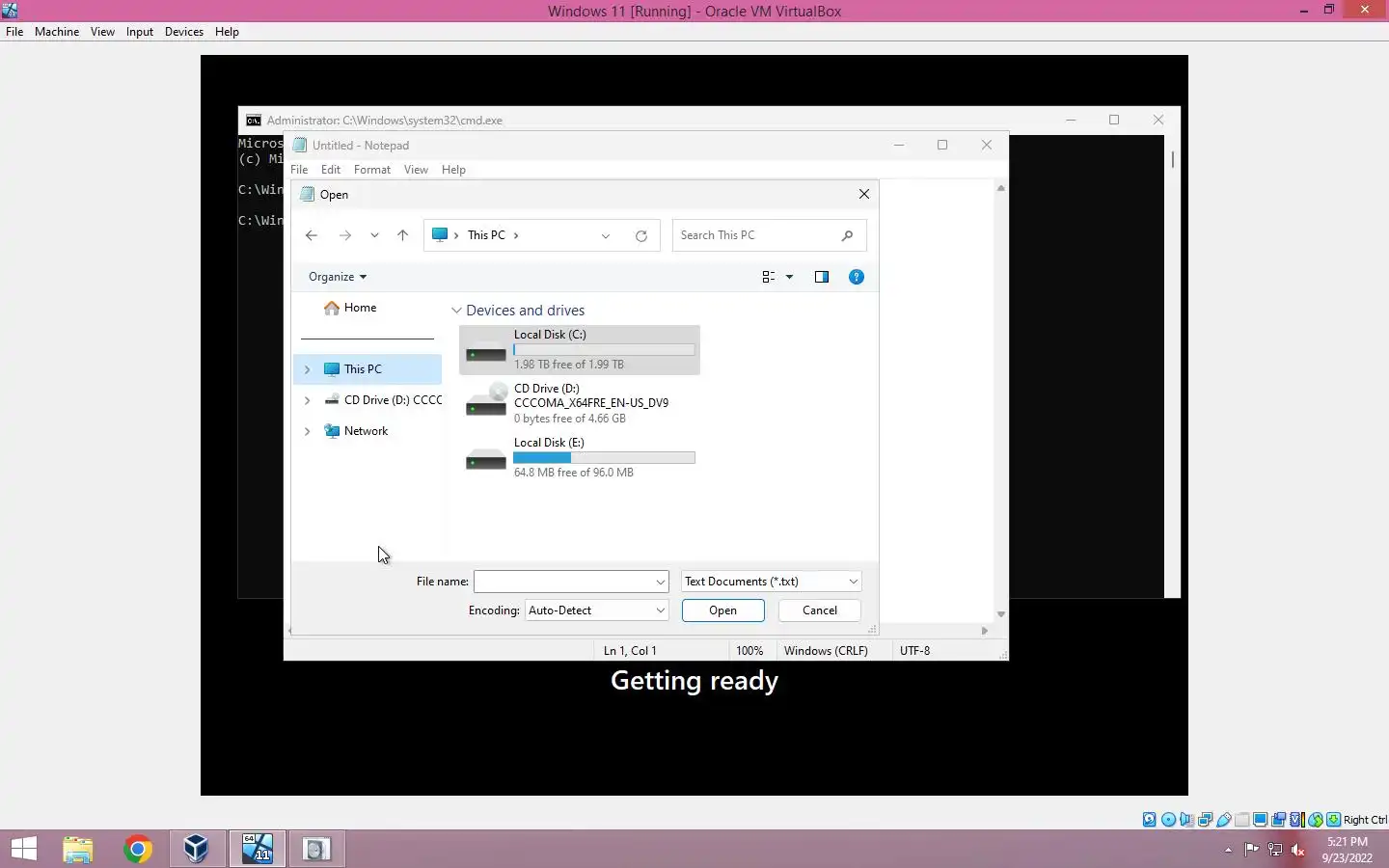Click This PC in the address breadcrumb

point(486,235)
